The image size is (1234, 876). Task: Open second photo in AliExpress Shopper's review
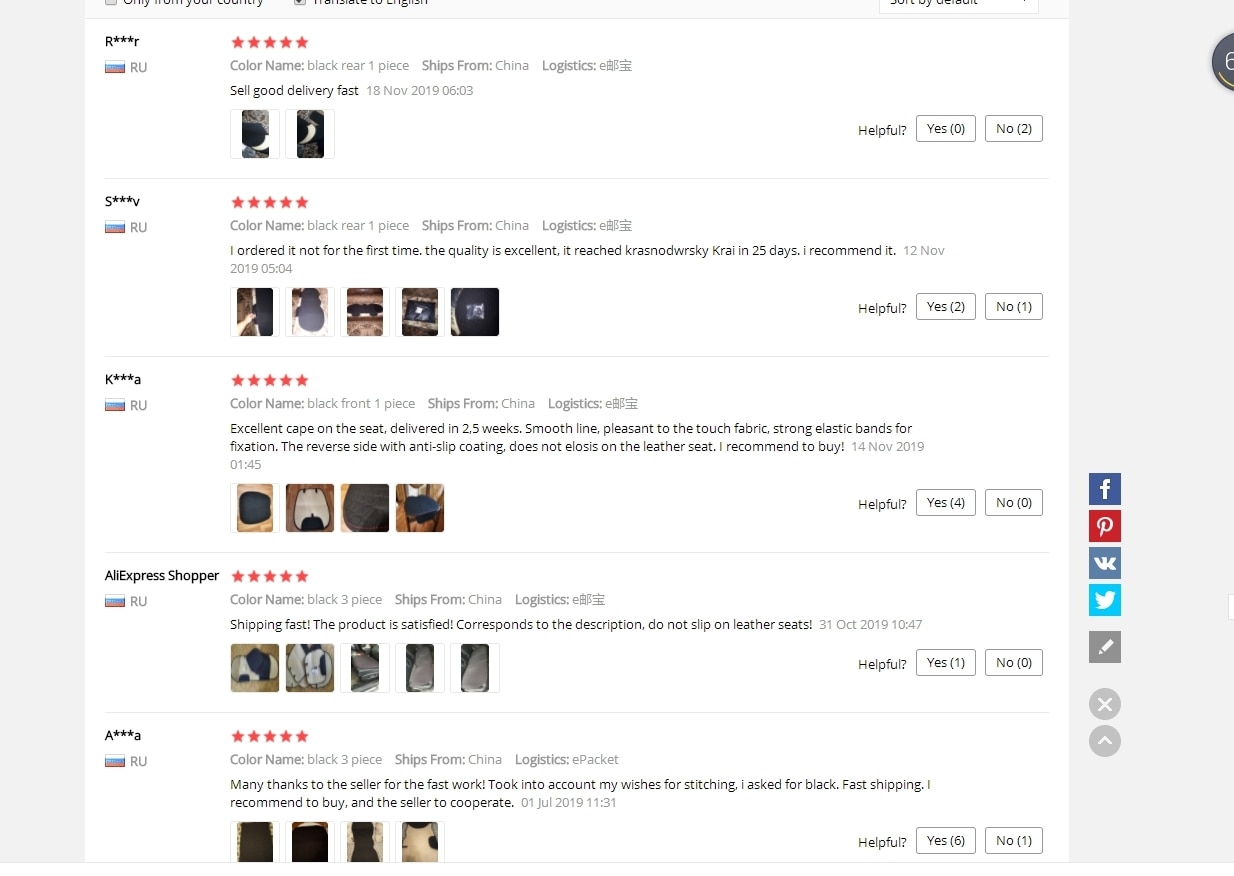(x=310, y=668)
